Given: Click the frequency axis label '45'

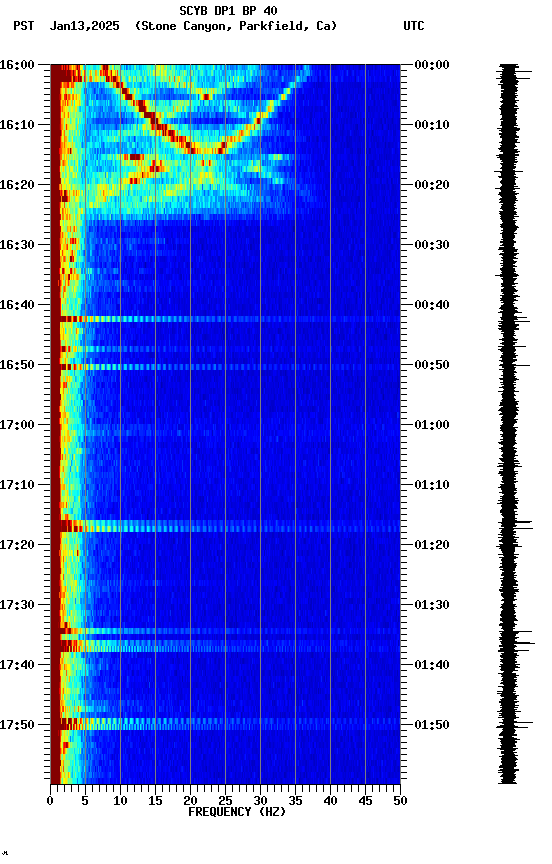Looking at the screenshot, I should point(365,801).
